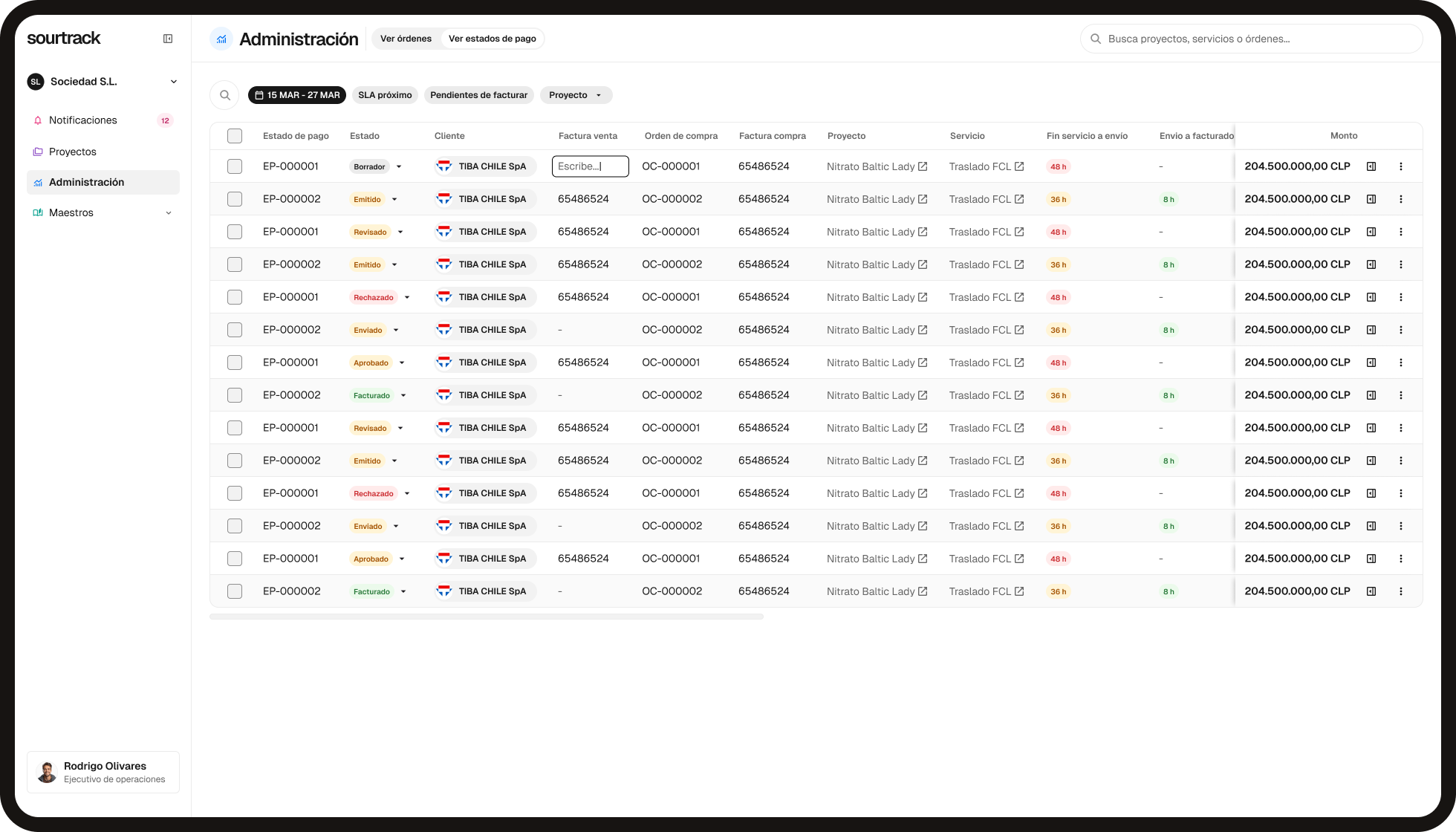Expand the Maestros section chevron
The height and width of the screenshot is (832, 1456).
click(x=169, y=212)
